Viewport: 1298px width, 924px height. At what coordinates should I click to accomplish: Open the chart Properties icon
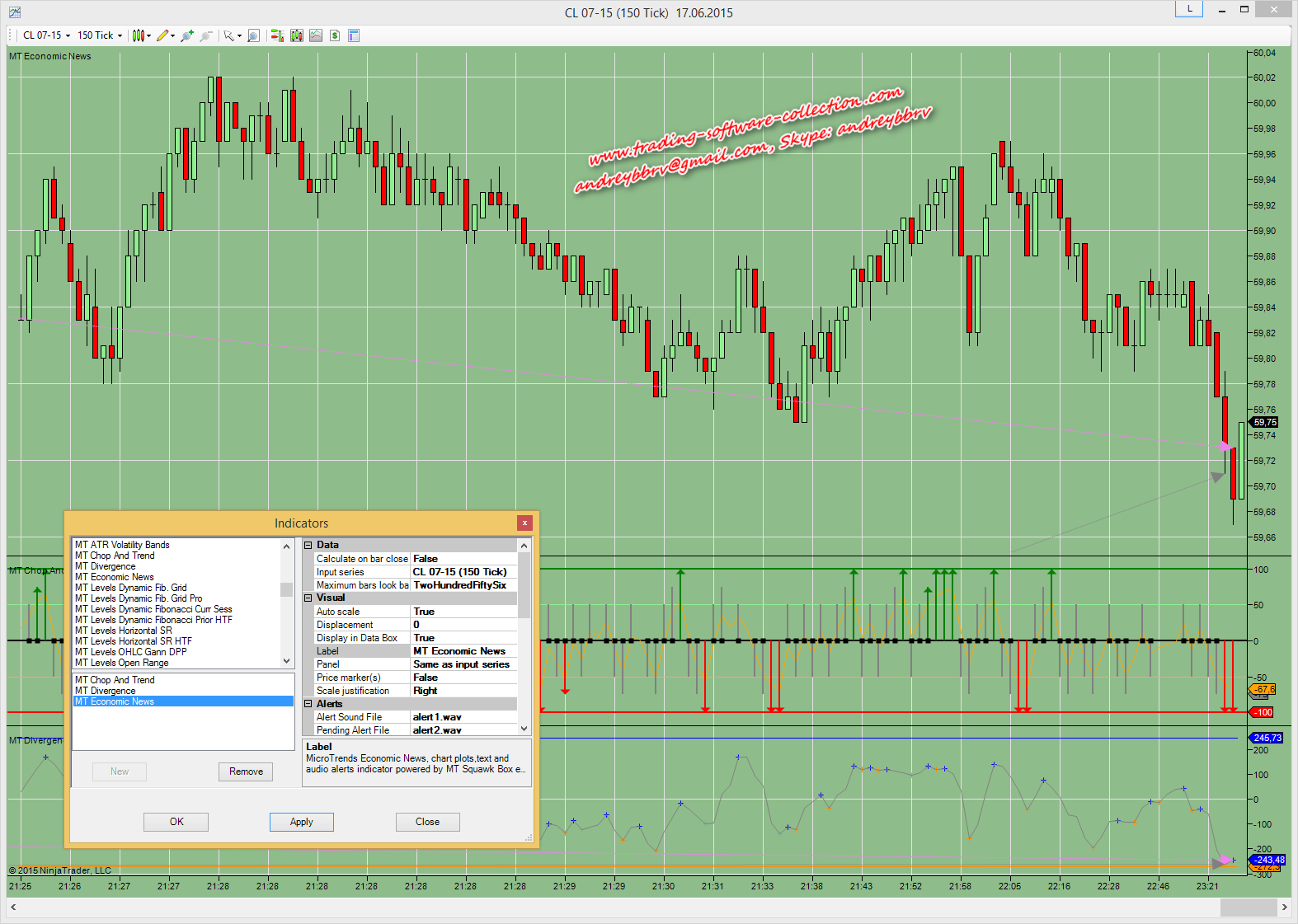click(x=354, y=35)
